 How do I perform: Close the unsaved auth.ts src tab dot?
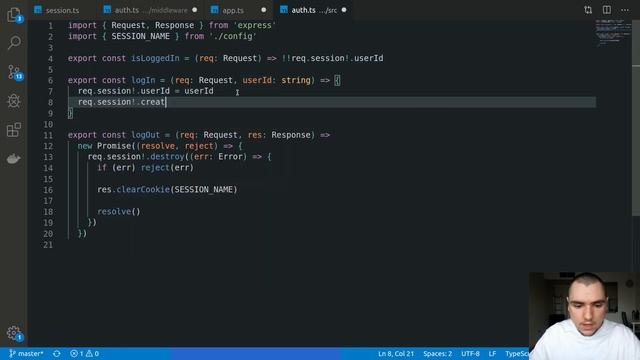pos(344,10)
